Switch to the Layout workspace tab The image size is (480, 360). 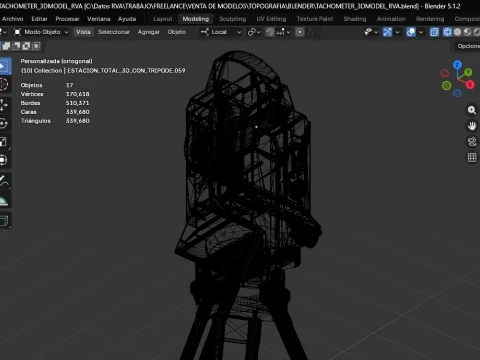(x=163, y=19)
